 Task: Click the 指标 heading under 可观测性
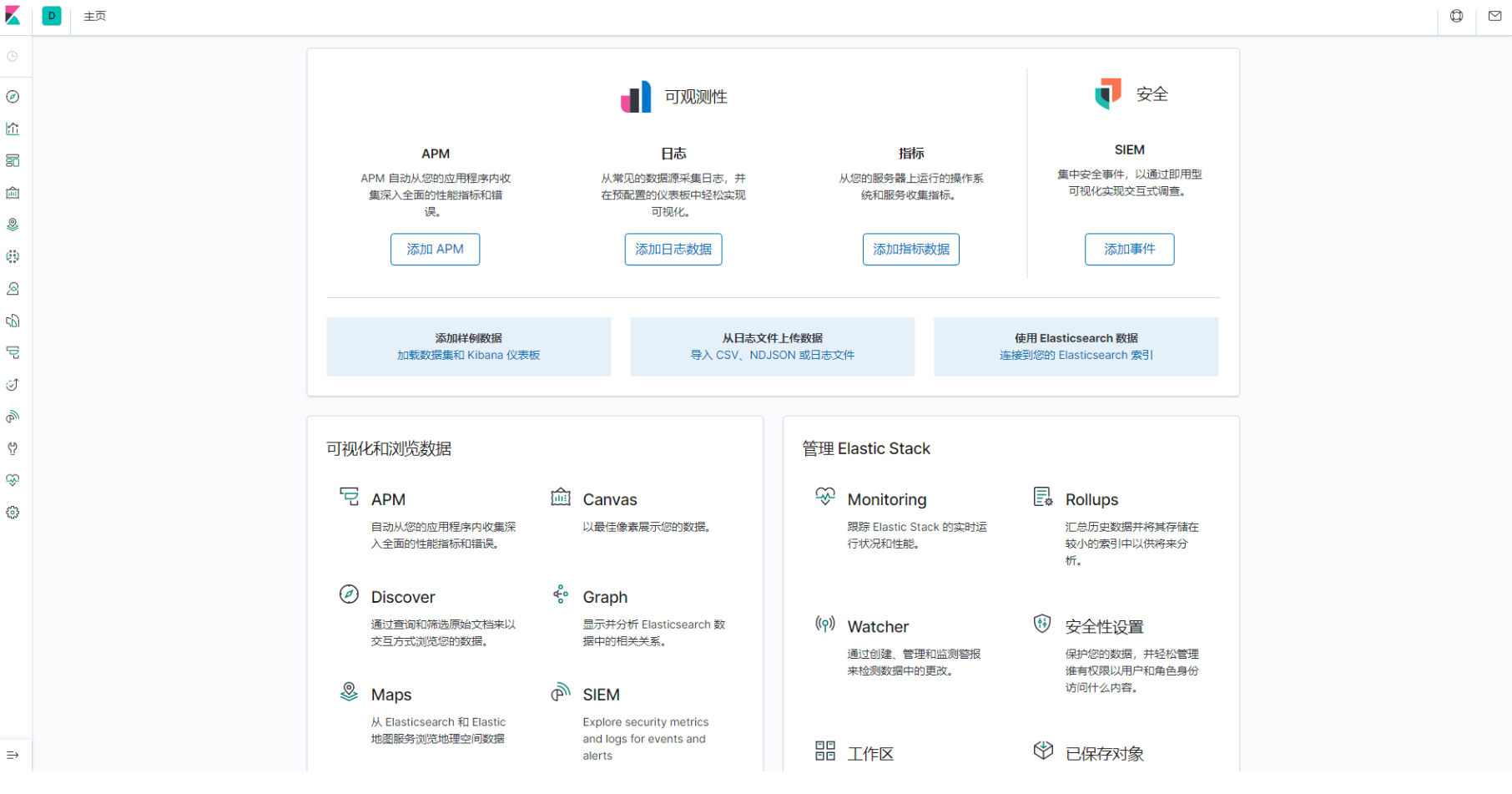[911, 154]
